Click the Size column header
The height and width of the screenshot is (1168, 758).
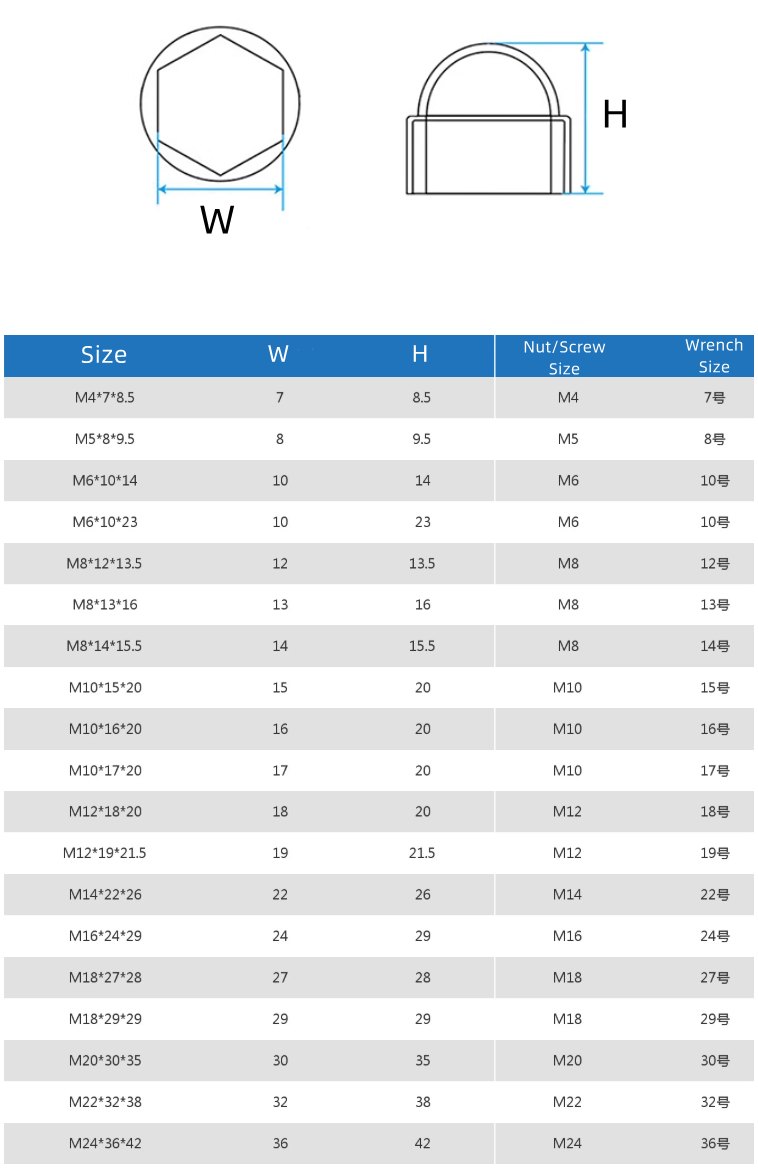pyautogui.click(x=104, y=355)
